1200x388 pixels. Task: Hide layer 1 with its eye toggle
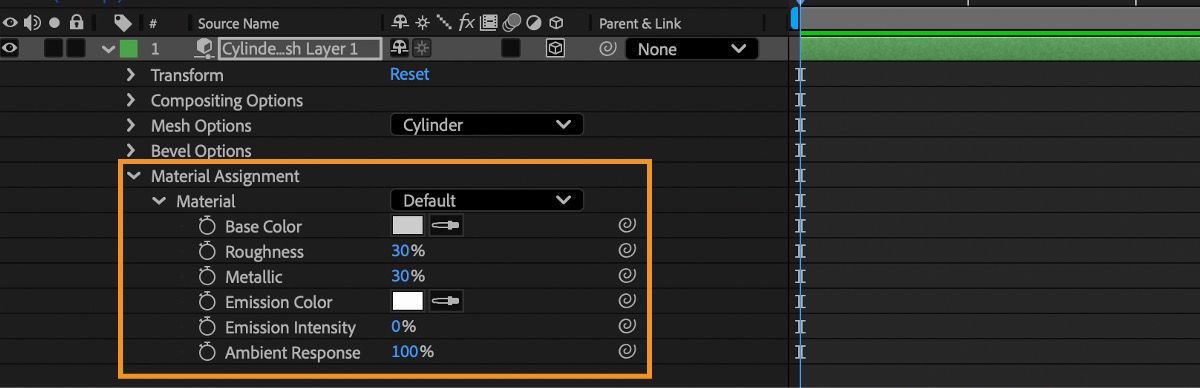coord(10,47)
